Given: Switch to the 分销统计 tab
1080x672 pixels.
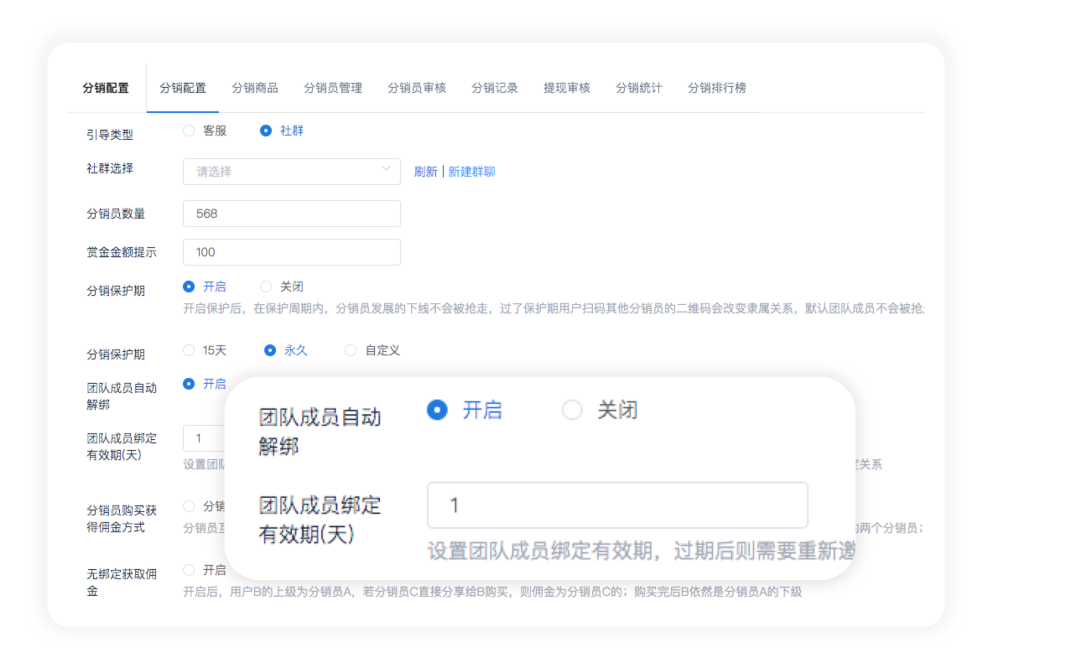Looking at the screenshot, I should point(638,87).
